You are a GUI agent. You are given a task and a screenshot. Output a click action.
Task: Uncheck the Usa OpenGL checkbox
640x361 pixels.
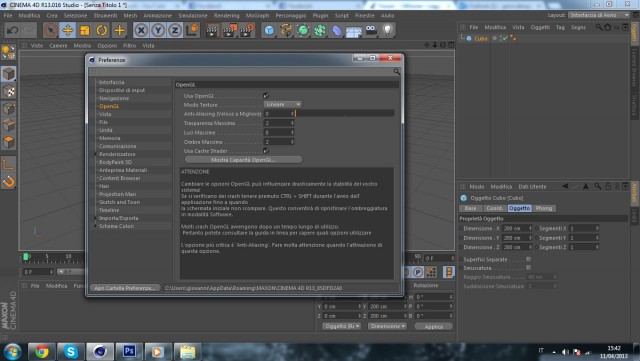pos(266,96)
